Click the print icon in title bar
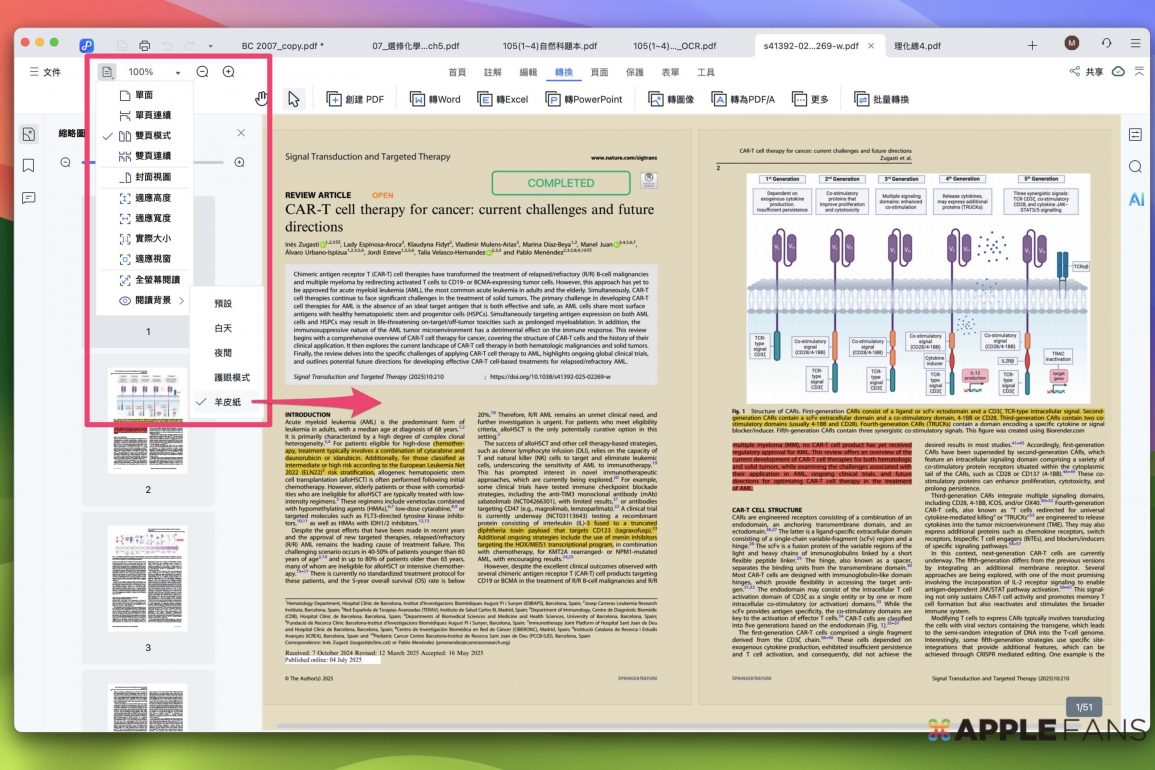This screenshot has height=770, width=1155. (x=145, y=45)
